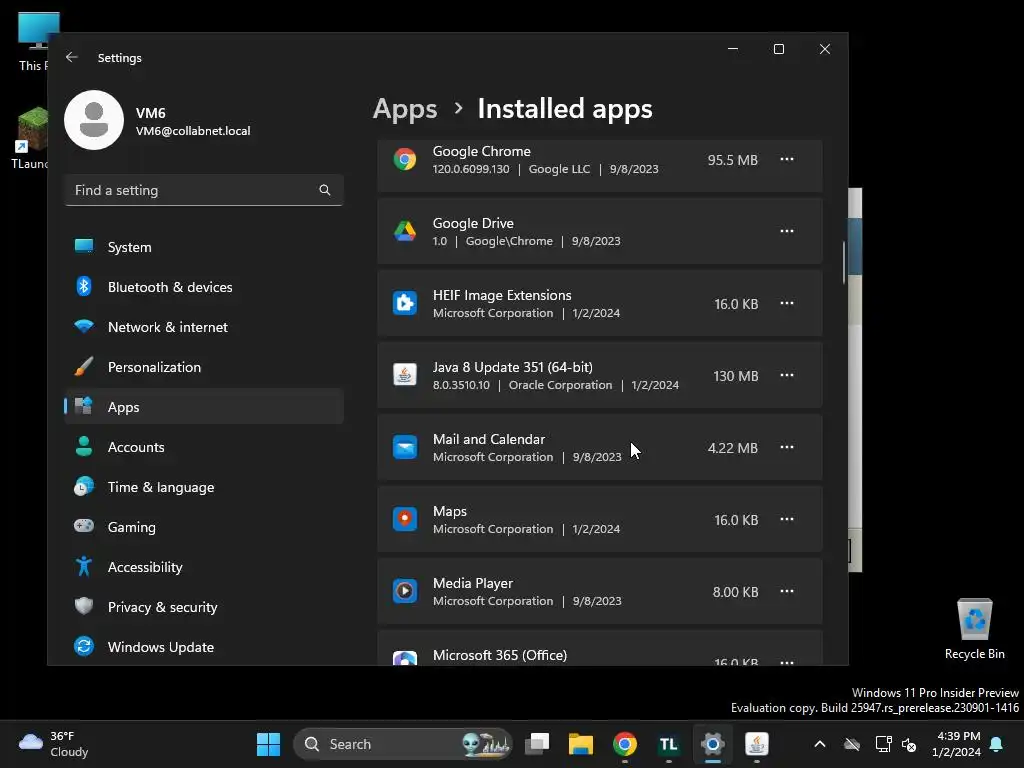This screenshot has height=768, width=1024.
Task: Click the muted volume tray icon
Action: coord(908,744)
